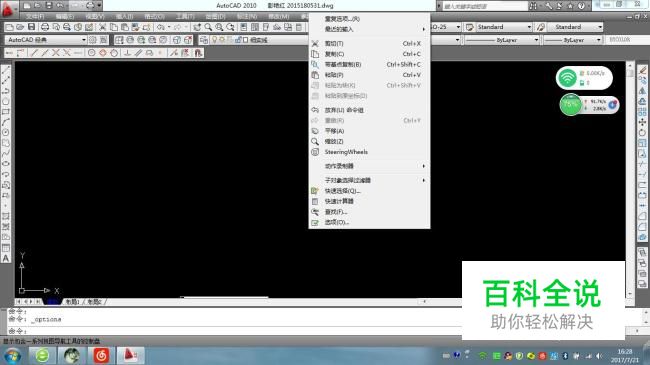Viewport: 650px width, 365px height.
Task: Expand the 子对象选择过滤器 submenu
Action: pos(369,180)
